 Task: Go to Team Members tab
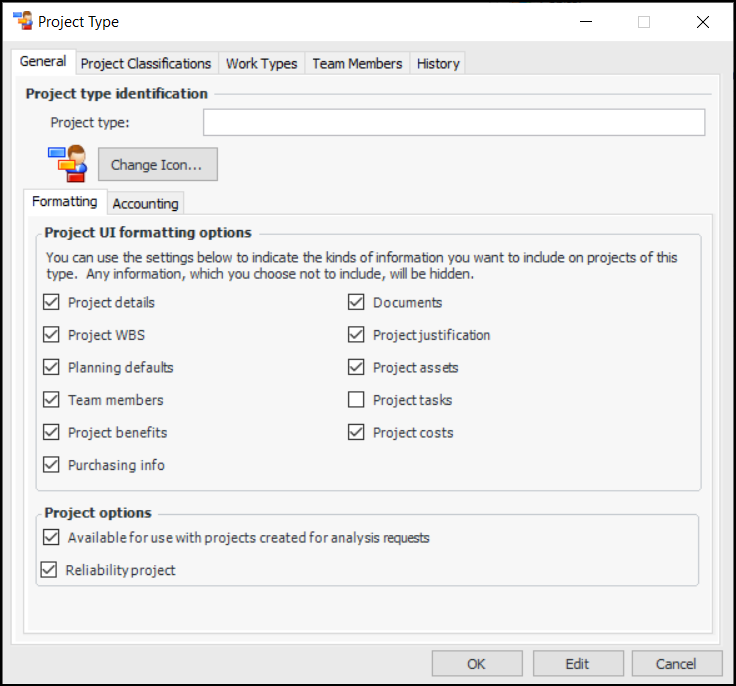[357, 63]
